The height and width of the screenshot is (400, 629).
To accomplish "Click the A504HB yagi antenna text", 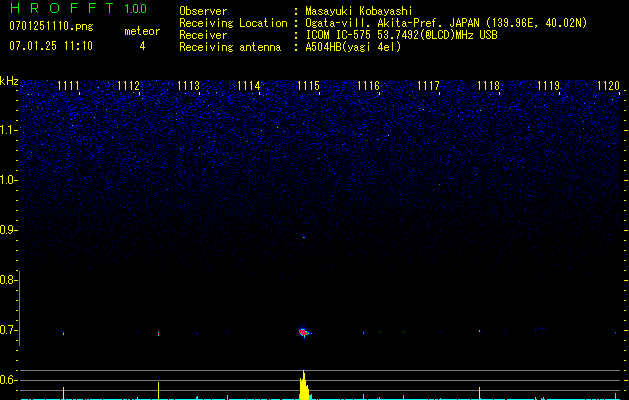I will click(x=353, y=47).
